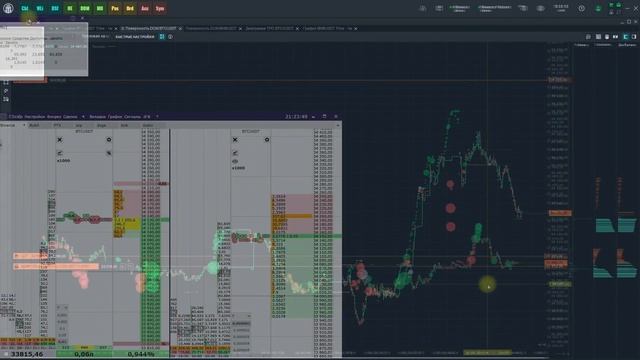Click the 0,944% cell at ladder bottom

pyautogui.click(x=141, y=354)
